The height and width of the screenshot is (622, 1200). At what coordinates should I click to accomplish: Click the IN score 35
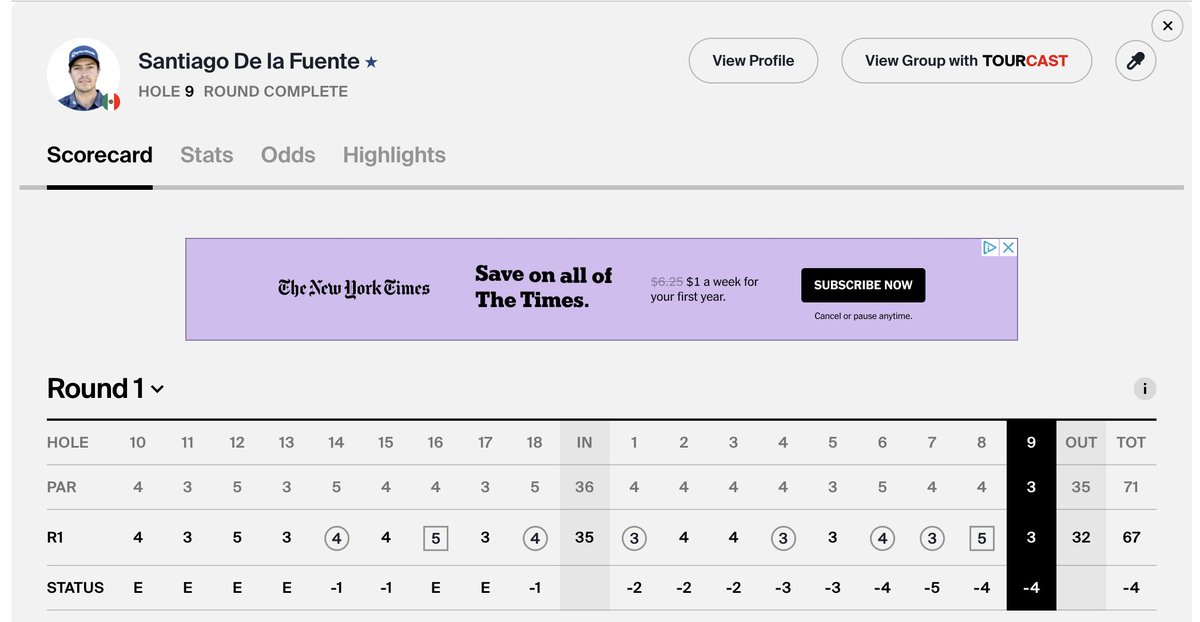(x=584, y=538)
